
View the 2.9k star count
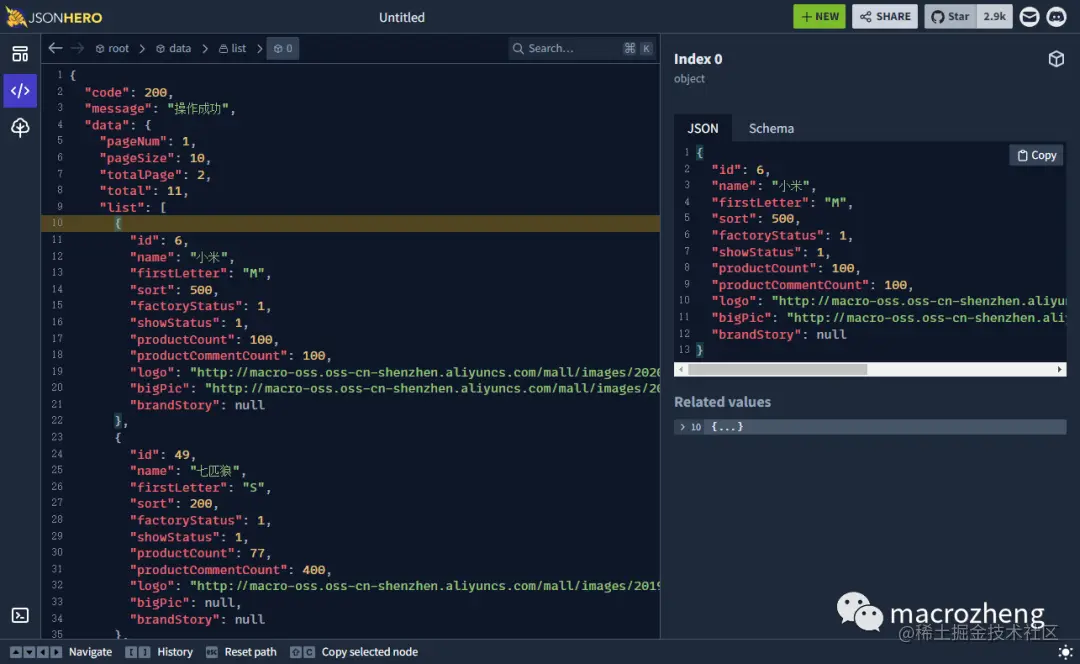click(x=994, y=17)
